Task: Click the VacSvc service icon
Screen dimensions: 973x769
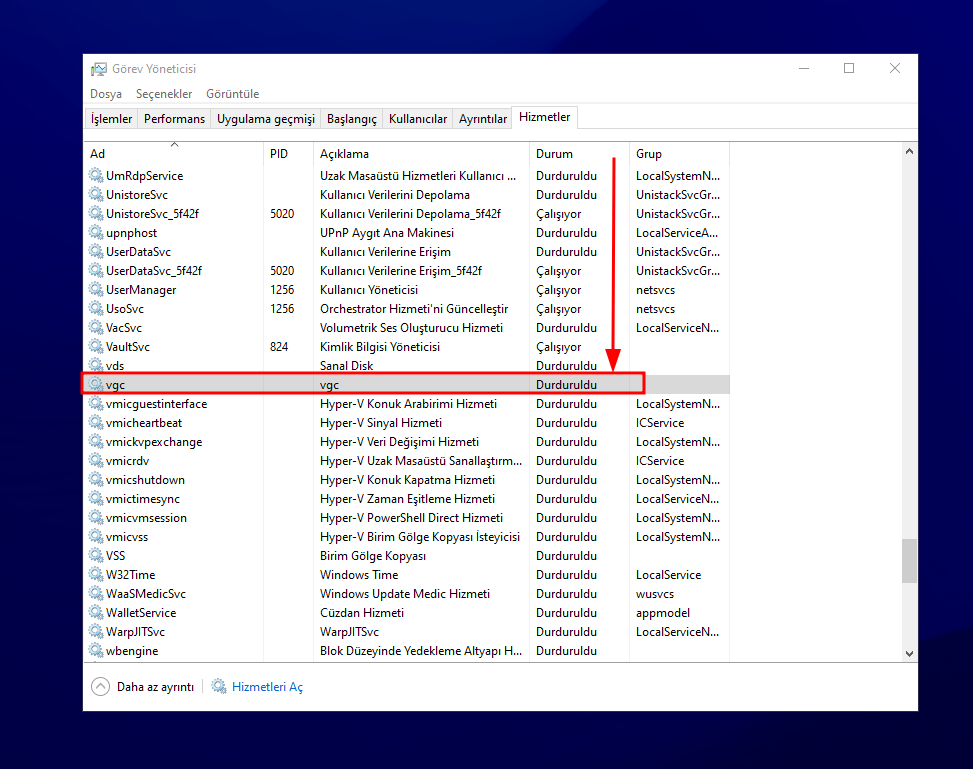Action: point(96,327)
